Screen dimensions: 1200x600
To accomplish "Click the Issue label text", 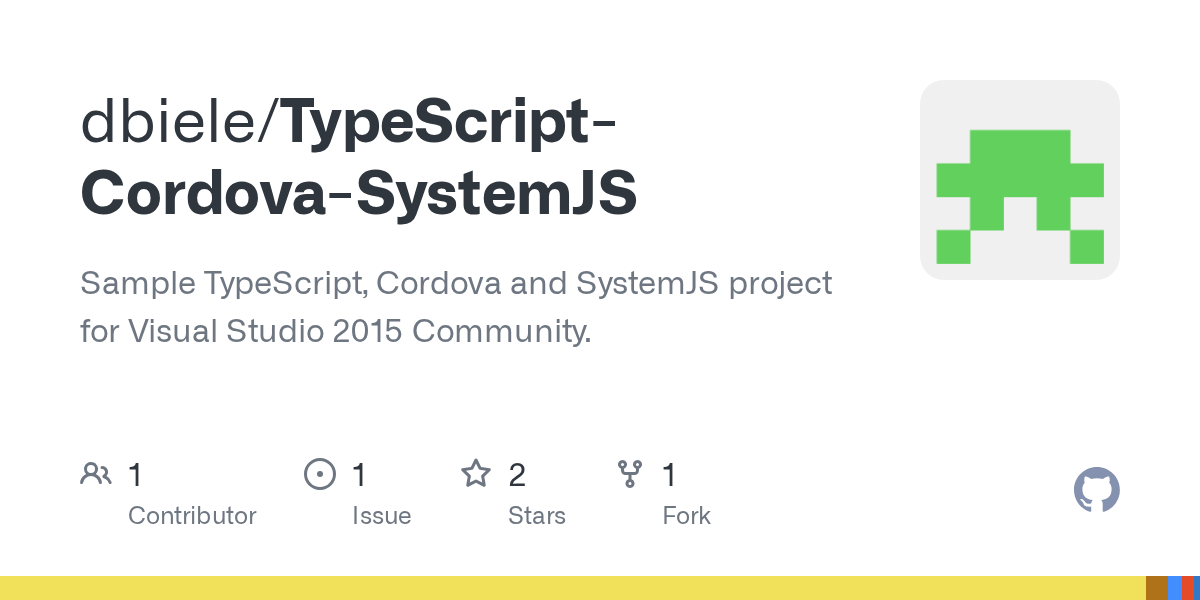I will pyautogui.click(x=381, y=516).
